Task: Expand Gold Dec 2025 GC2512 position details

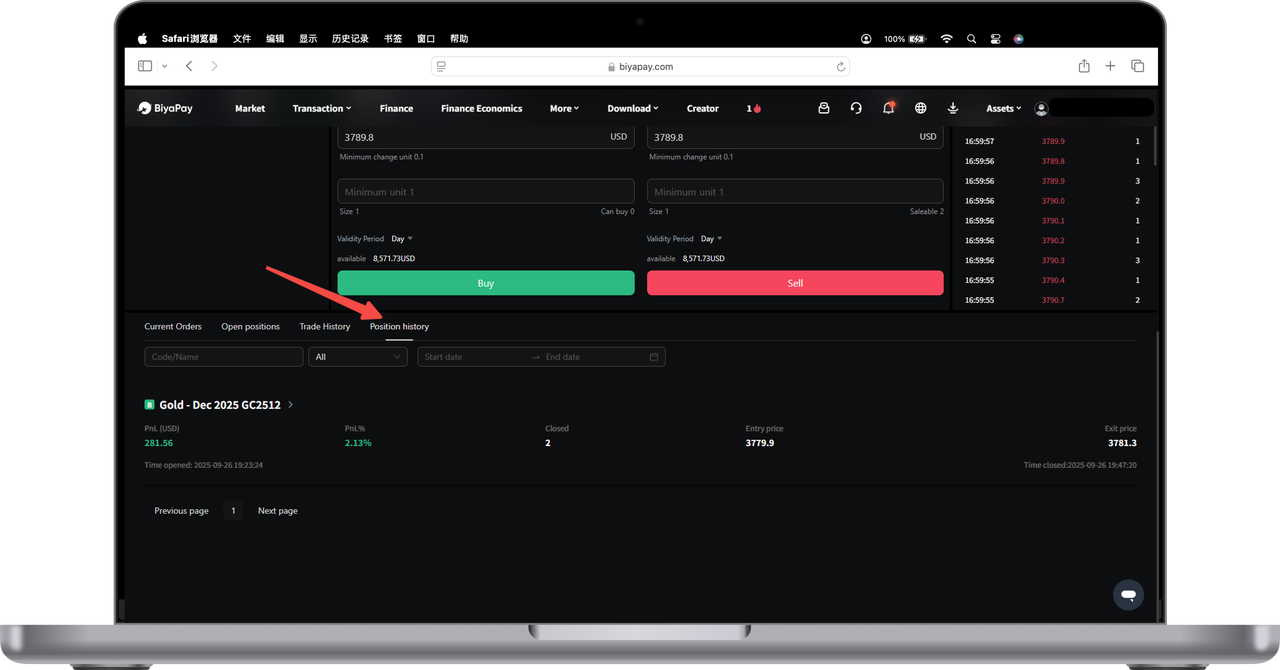Action: click(x=290, y=405)
